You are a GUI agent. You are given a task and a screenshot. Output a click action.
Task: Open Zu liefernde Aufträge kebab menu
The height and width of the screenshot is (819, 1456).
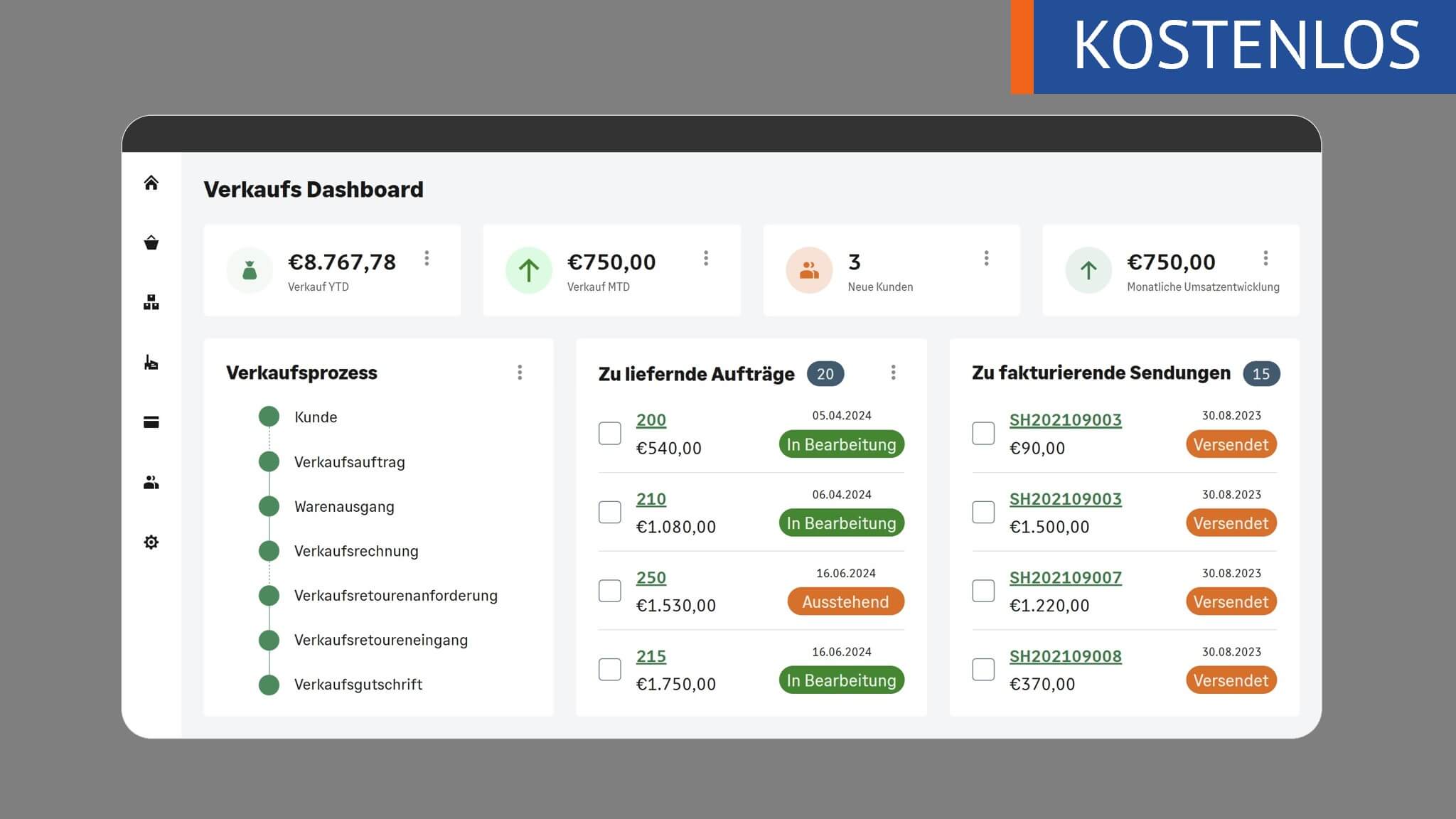893,373
